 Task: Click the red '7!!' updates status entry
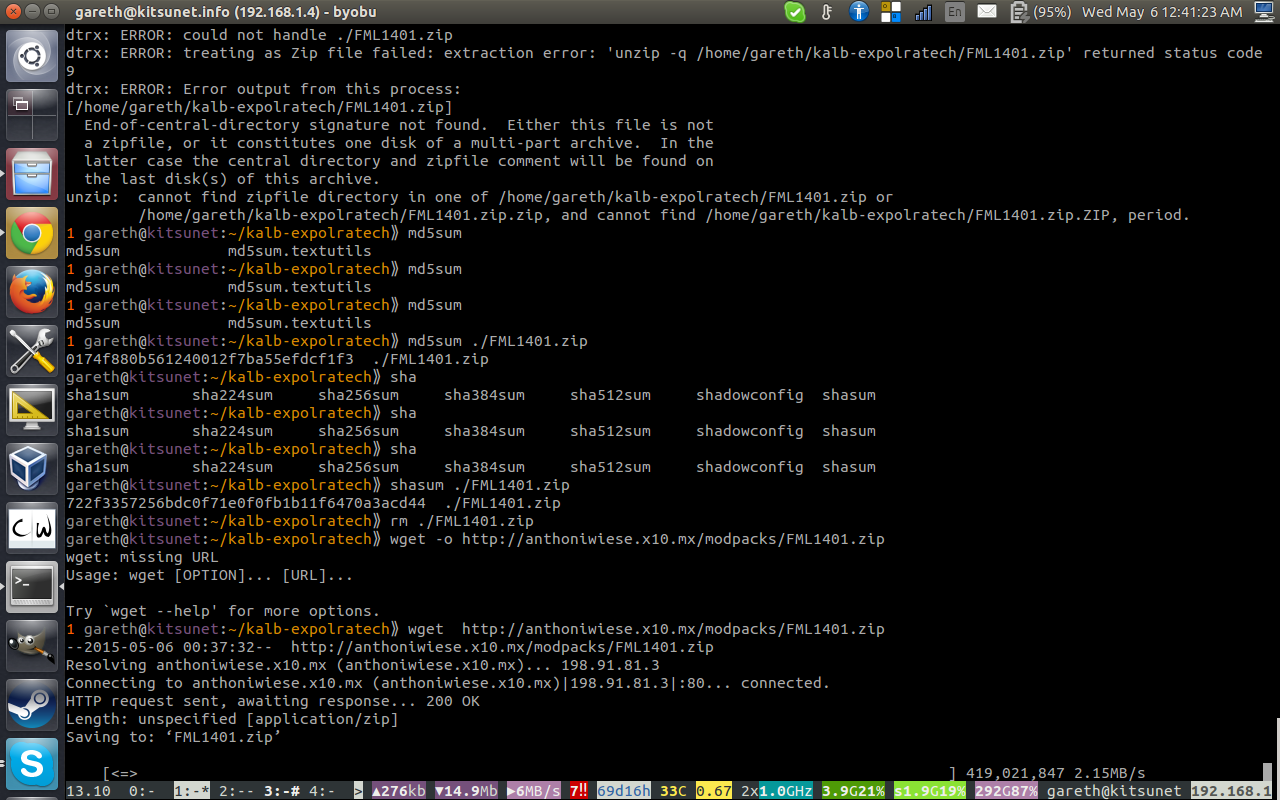pyautogui.click(x=579, y=791)
